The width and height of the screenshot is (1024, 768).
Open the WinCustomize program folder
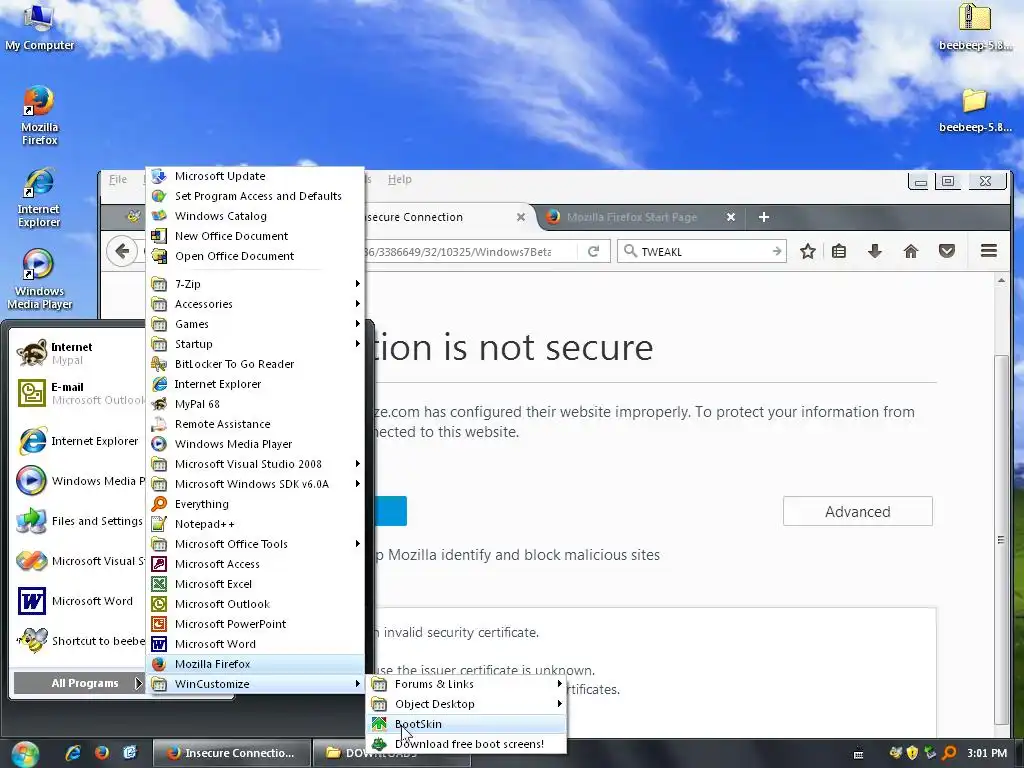[x=255, y=684]
